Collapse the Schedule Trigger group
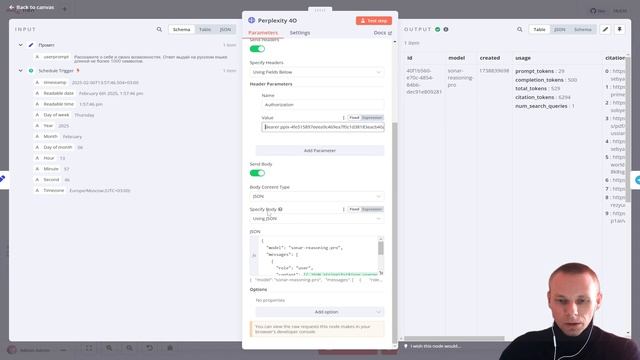Viewport: 640px width, 360px height. 20,71
